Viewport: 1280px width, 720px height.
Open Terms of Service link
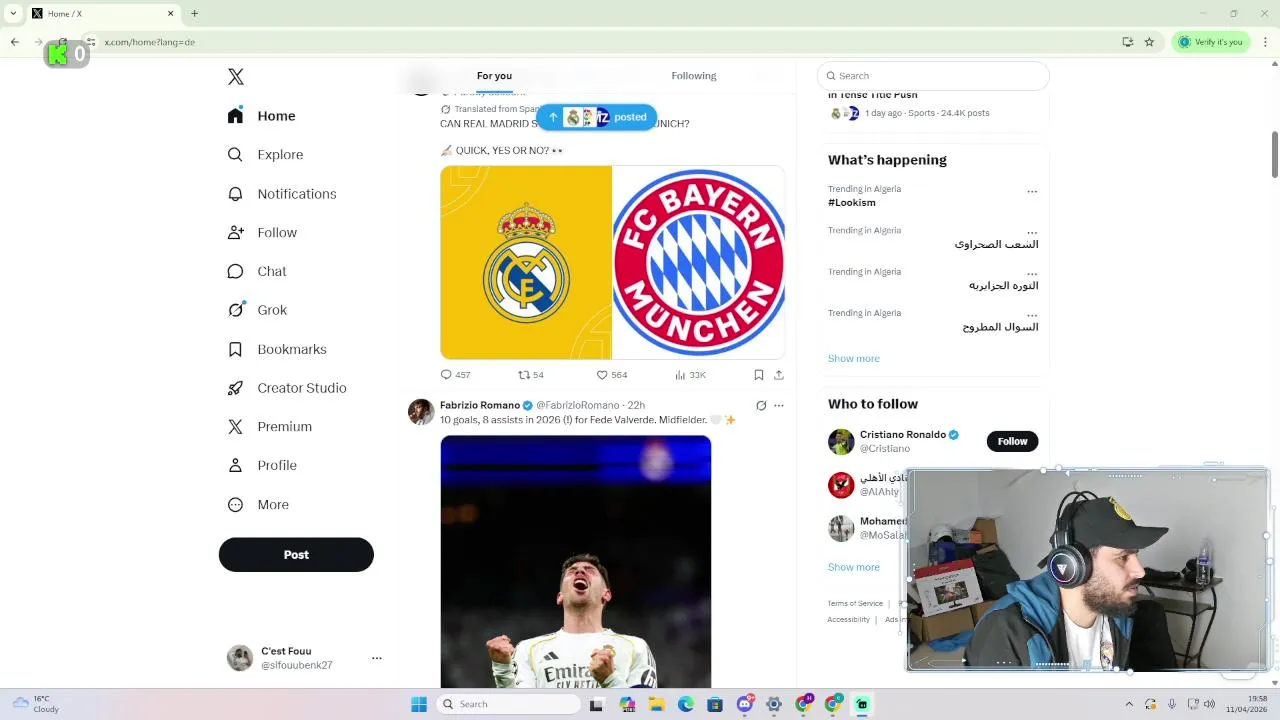pyautogui.click(x=855, y=604)
